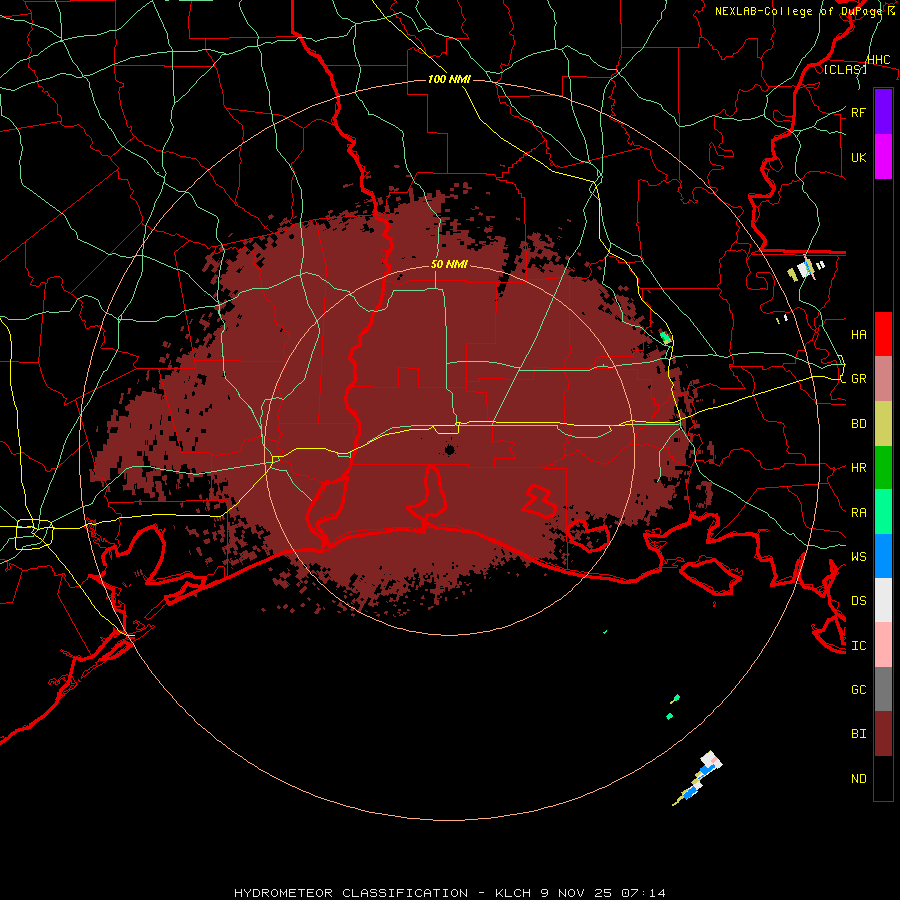Image resolution: width=900 pixels, height=900 pixels.
Task: Click the Hydrometeor Classification KLCH caption
Action: (x=449, y=893)
